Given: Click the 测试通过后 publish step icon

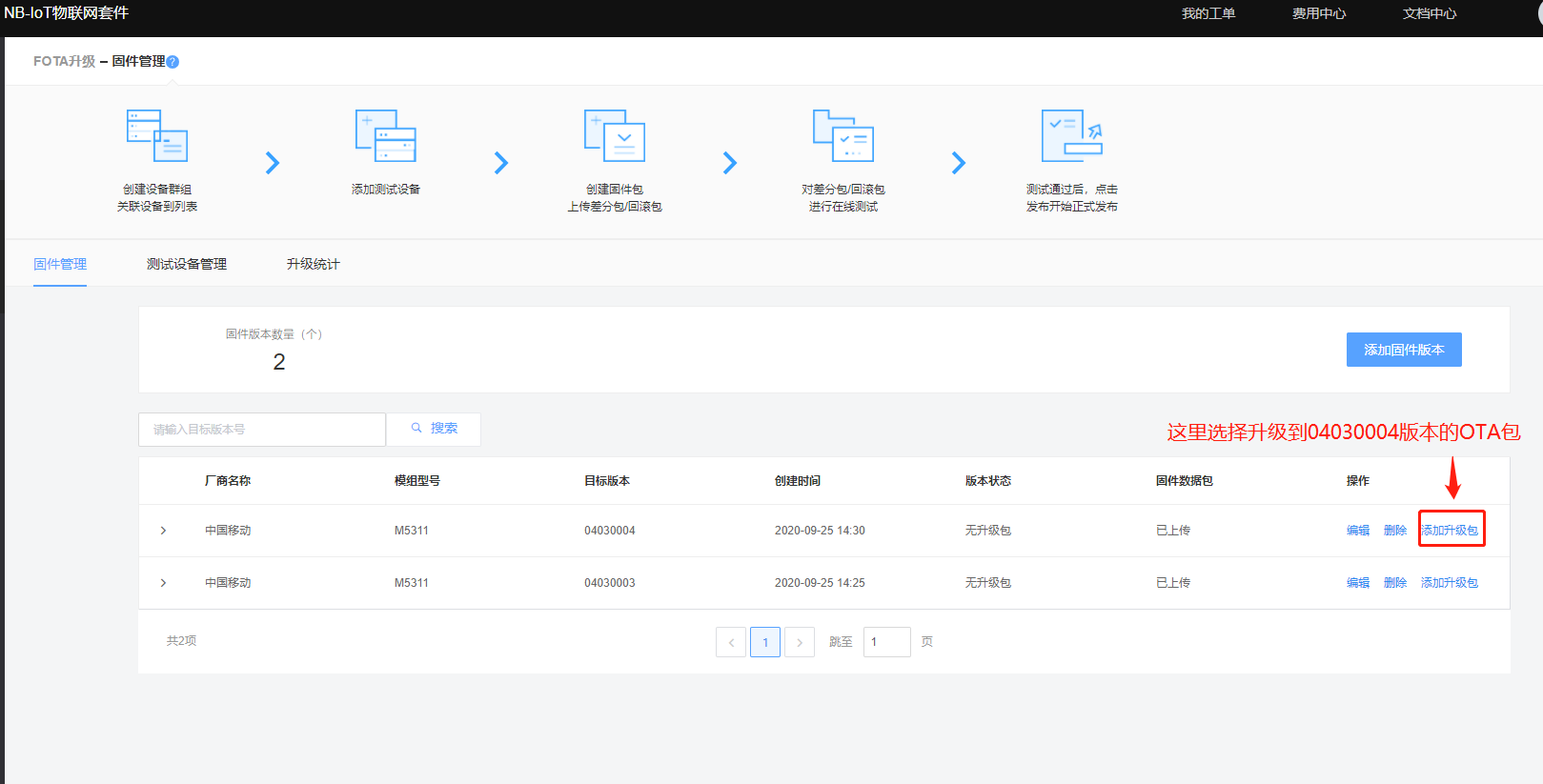Looking at the screenshot, I should click(1072, 135).
